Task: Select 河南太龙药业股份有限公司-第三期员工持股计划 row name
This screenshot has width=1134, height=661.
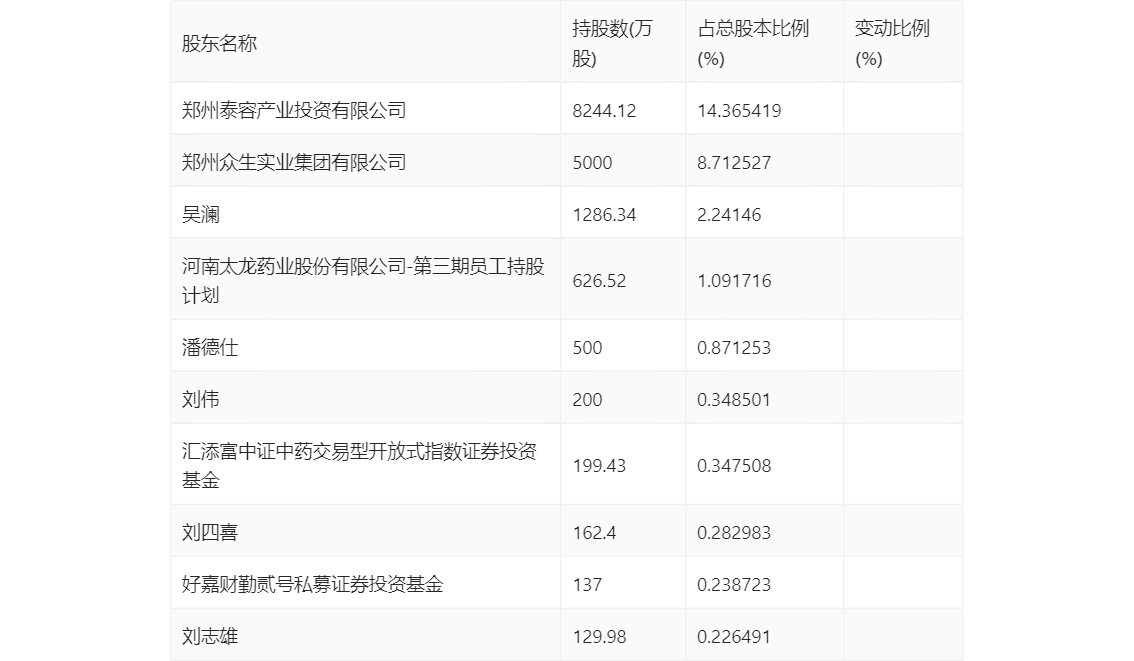Action: pyautogui.click(x=363, y=281)
